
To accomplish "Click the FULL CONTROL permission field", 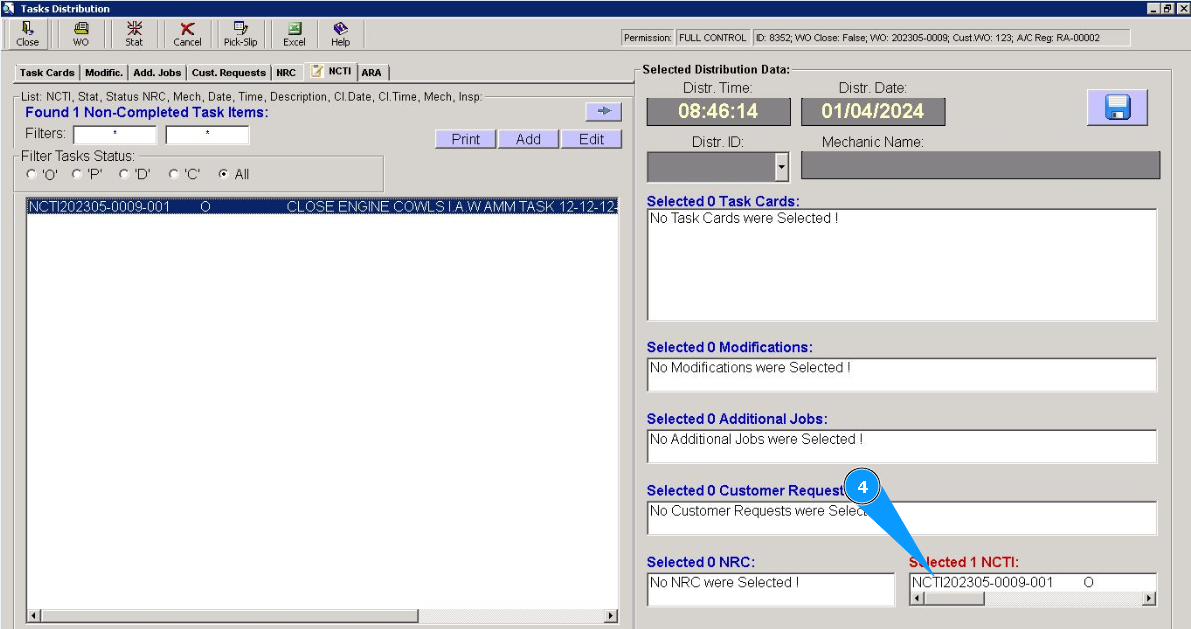I will tap(712, 38).
